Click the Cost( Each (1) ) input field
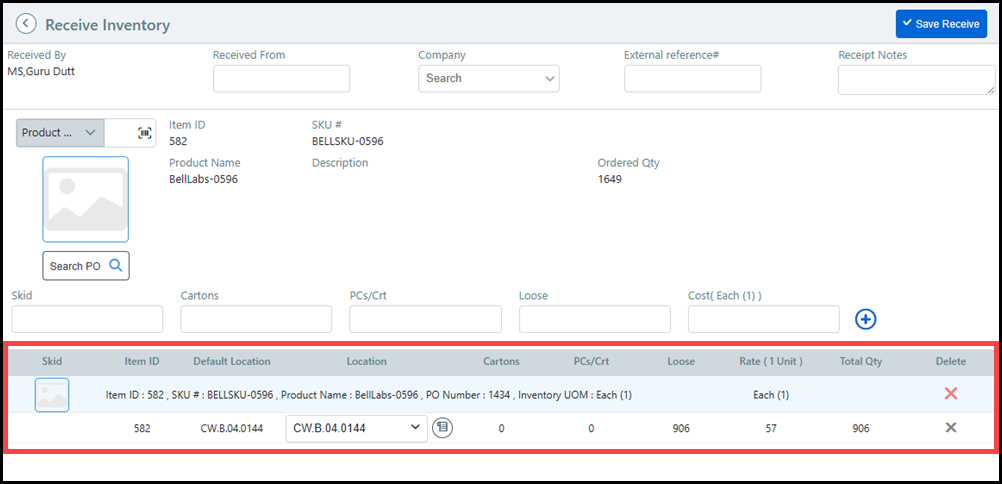Screen dimensions: 1002x484 (763, 319)
